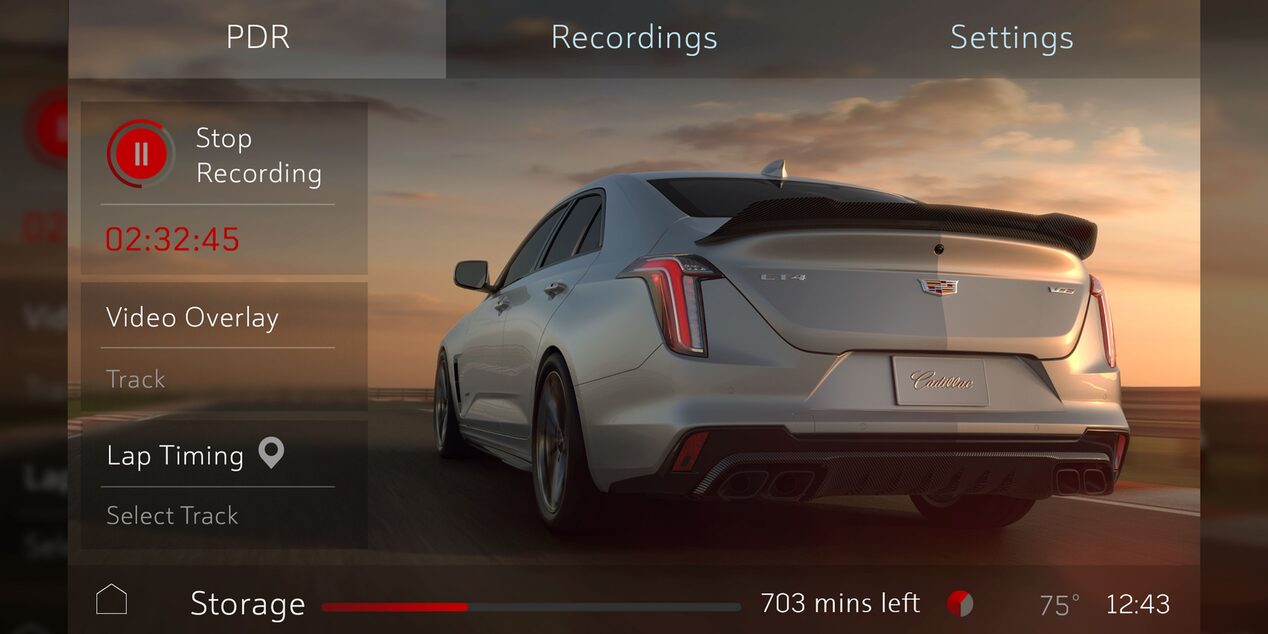The height and width of the screenshot is (634, 1268).
Task: Select the recording timer showing 02:32:45
Action: pos(172,239)
